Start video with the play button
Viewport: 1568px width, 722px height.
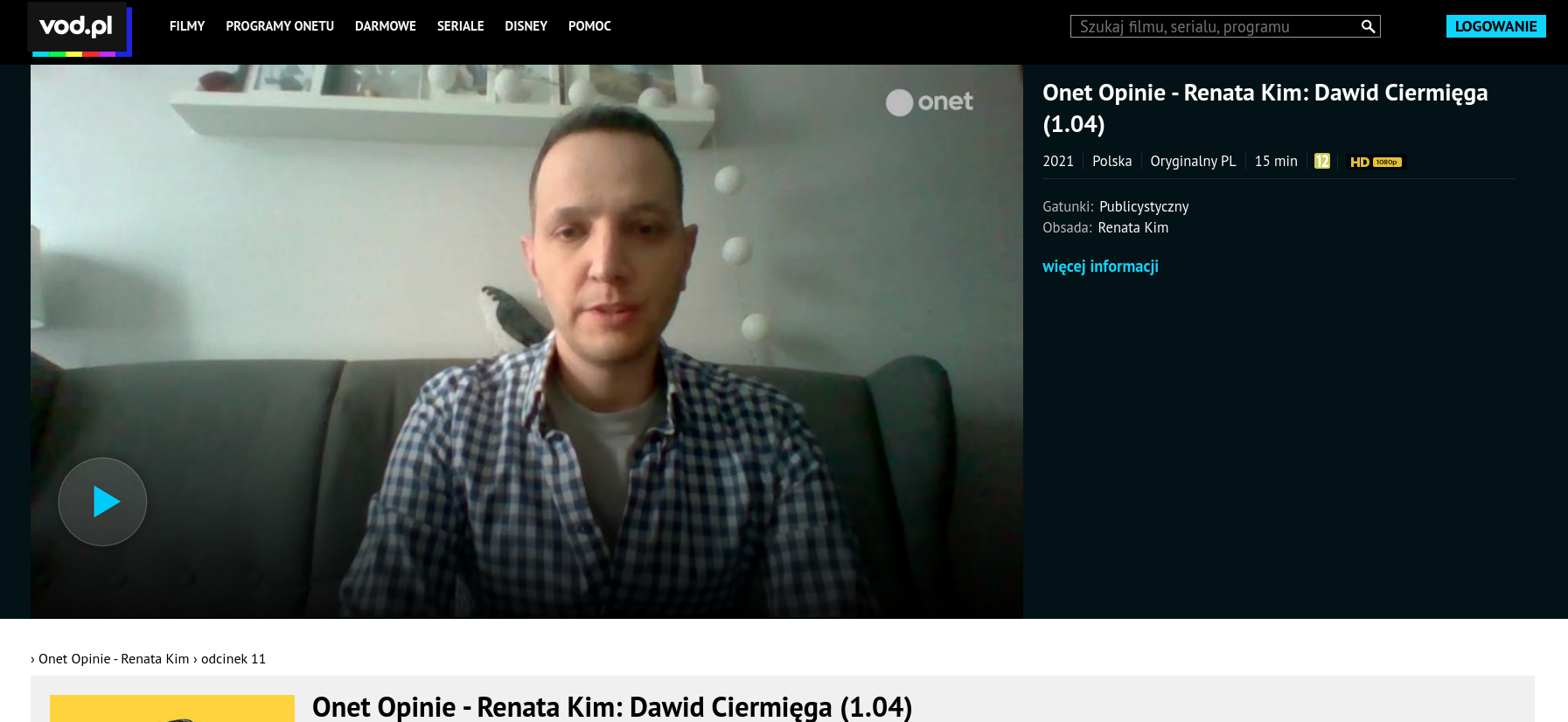click(x=102, y=502)
